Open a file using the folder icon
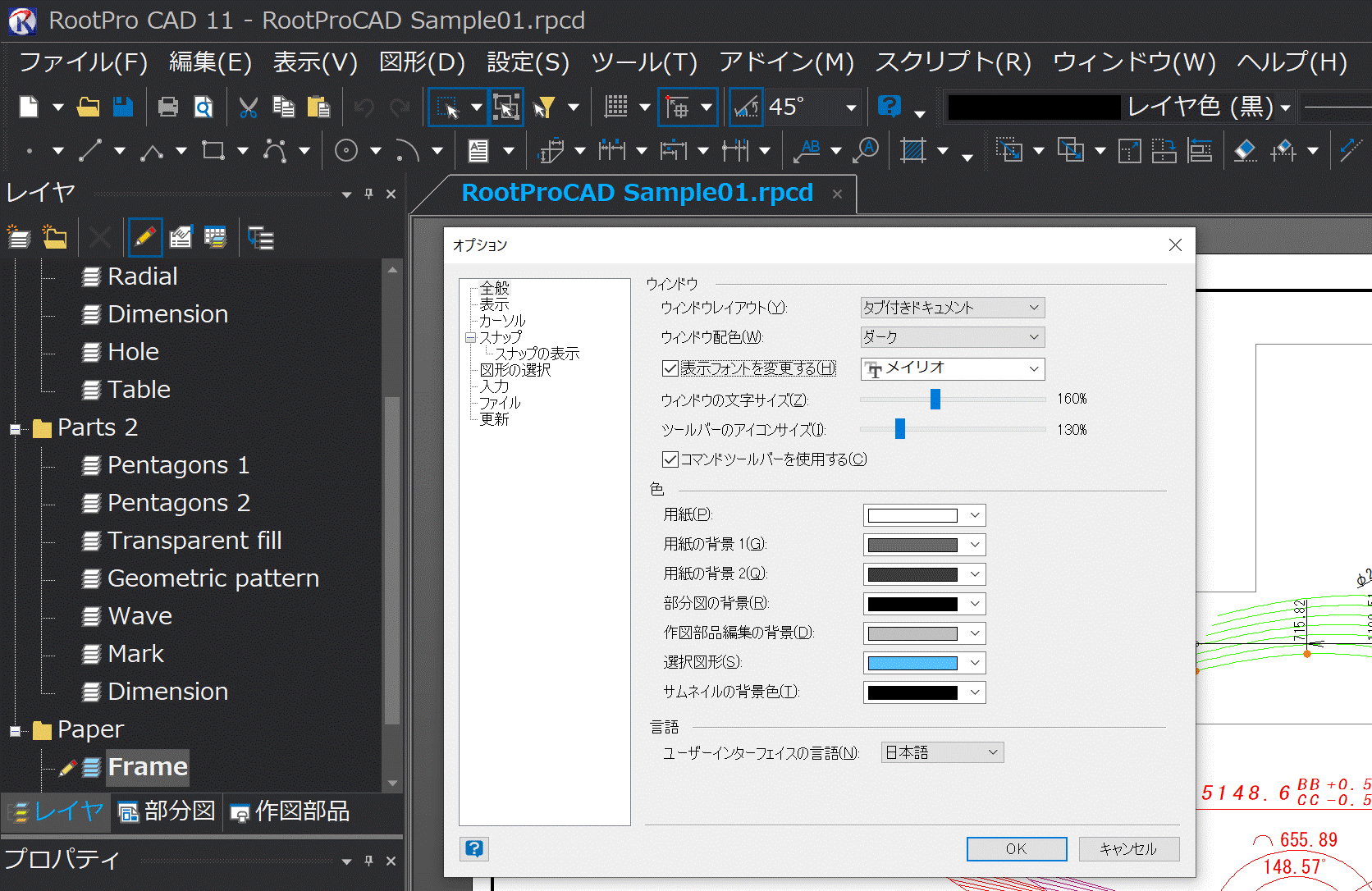The width and height of the screenshot is (1372, 891). (88, 107)
